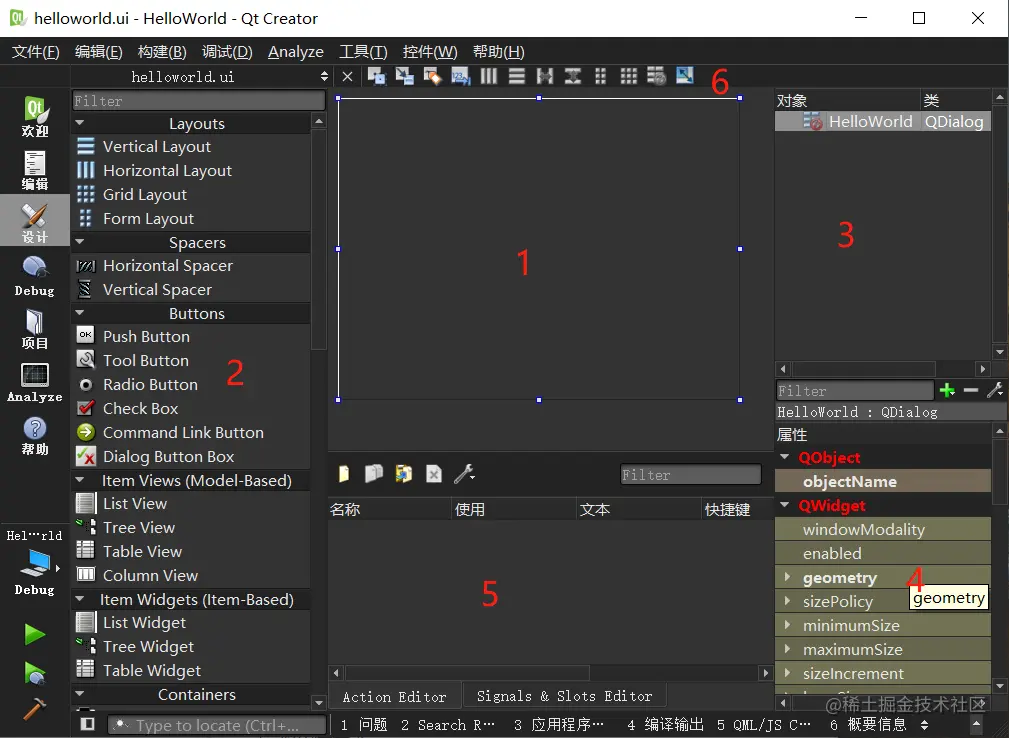Screen dimensions: 1009x738
Task: Click Copy action icon in Action Editor
Action: [x=374, y=474]
